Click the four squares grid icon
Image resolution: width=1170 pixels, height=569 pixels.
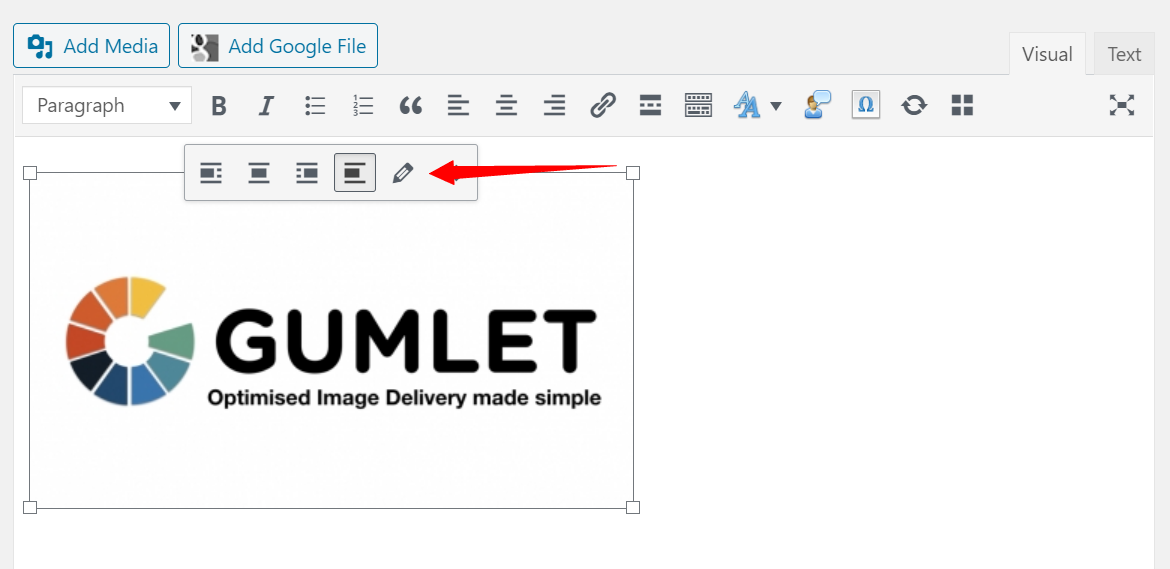click(x=963, y=105)
